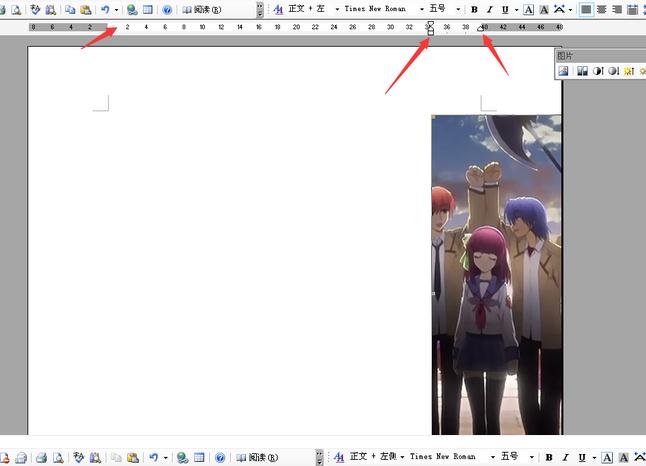Toggle center alignment in top toolbar
This screenshot has width=646, height=466.
coord(602,9)
